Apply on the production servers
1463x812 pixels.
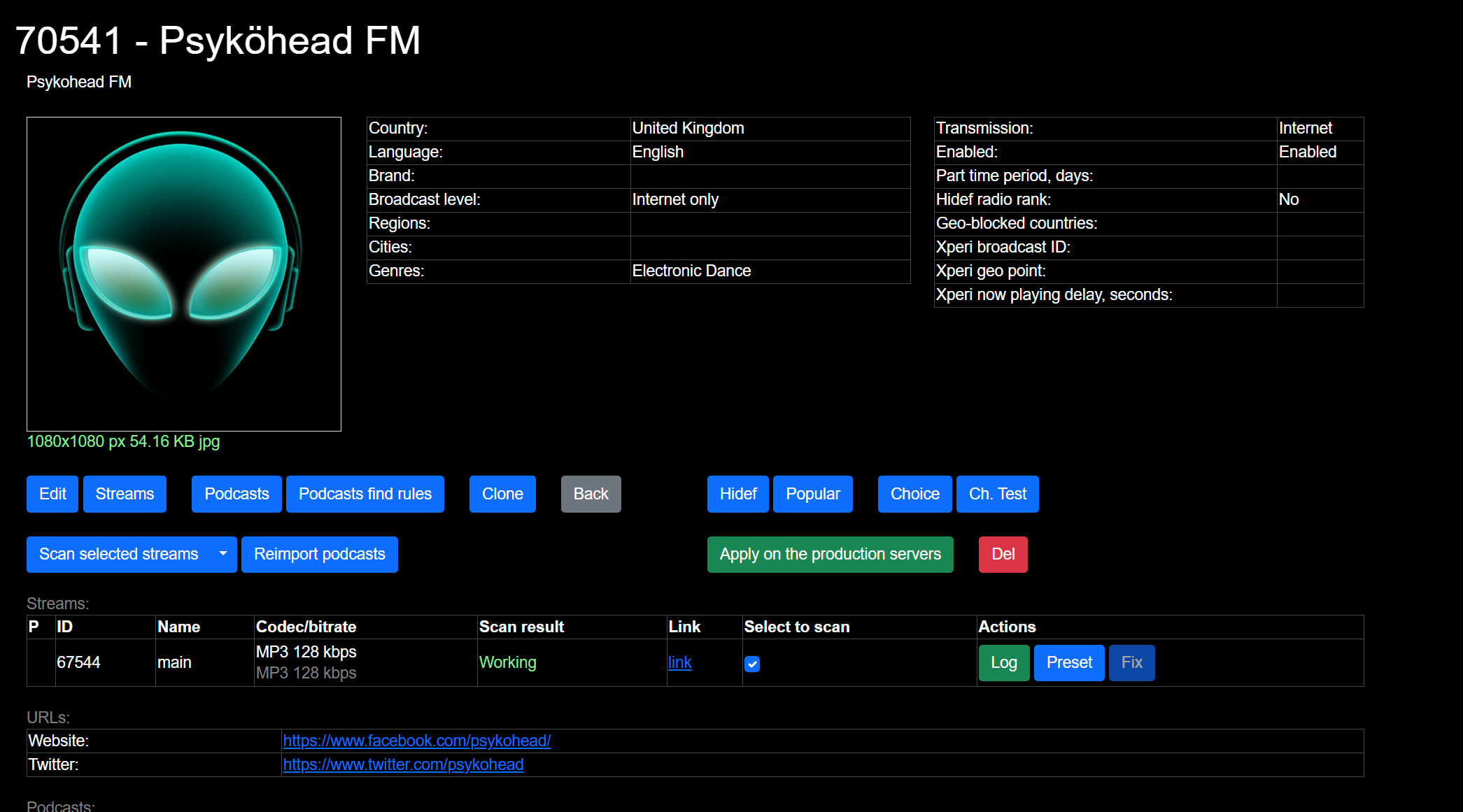830,554
